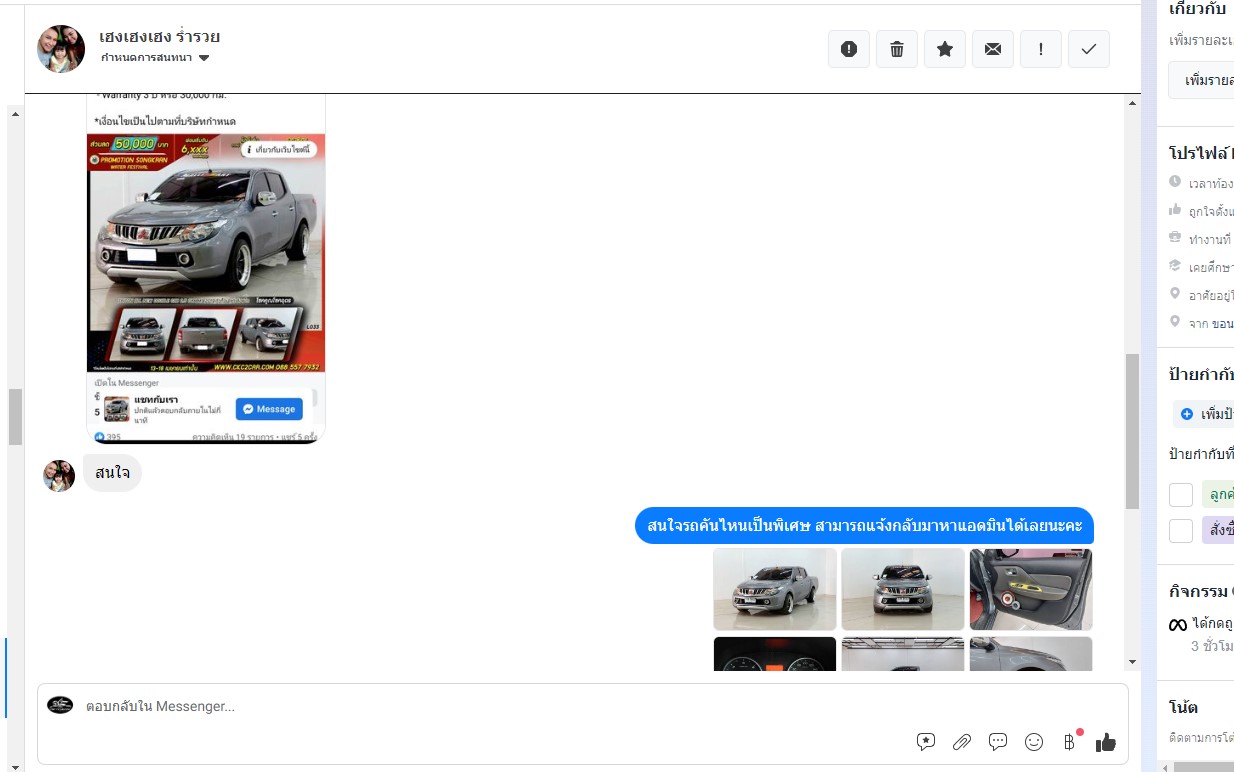
Task: Delete conversation with the trash icon
Action: point(897,49)
